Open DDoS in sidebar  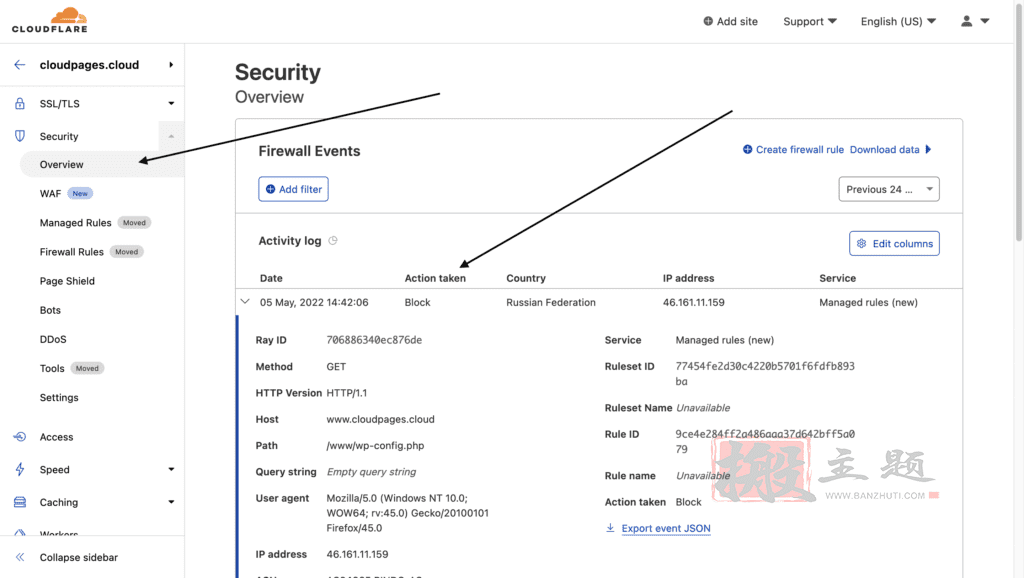pyautogui.click(x=53, y=339)
